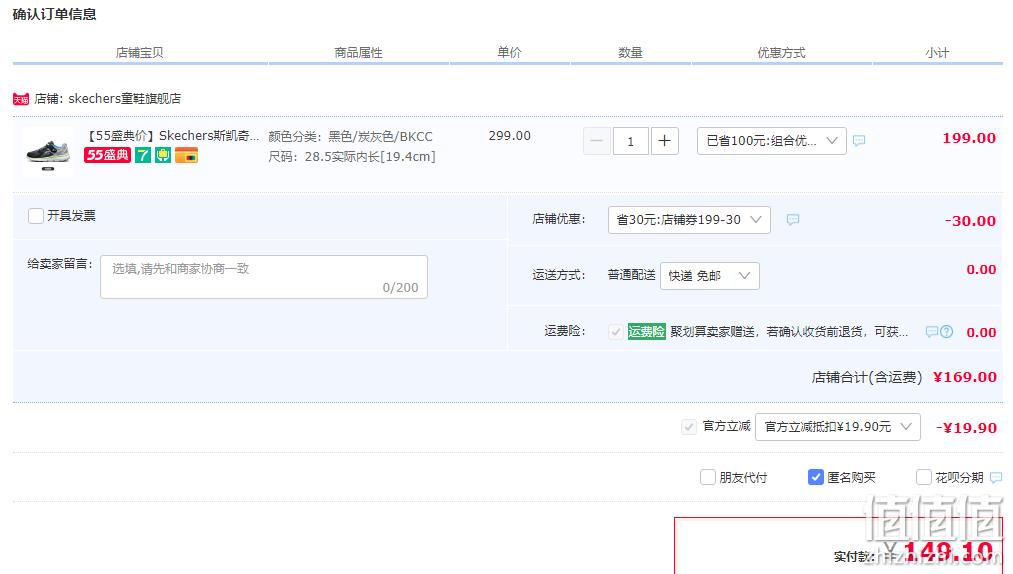Enable the 花呗分期 installment checkbox
This screenshot has height=574, width=1013.
click(924, 478)
